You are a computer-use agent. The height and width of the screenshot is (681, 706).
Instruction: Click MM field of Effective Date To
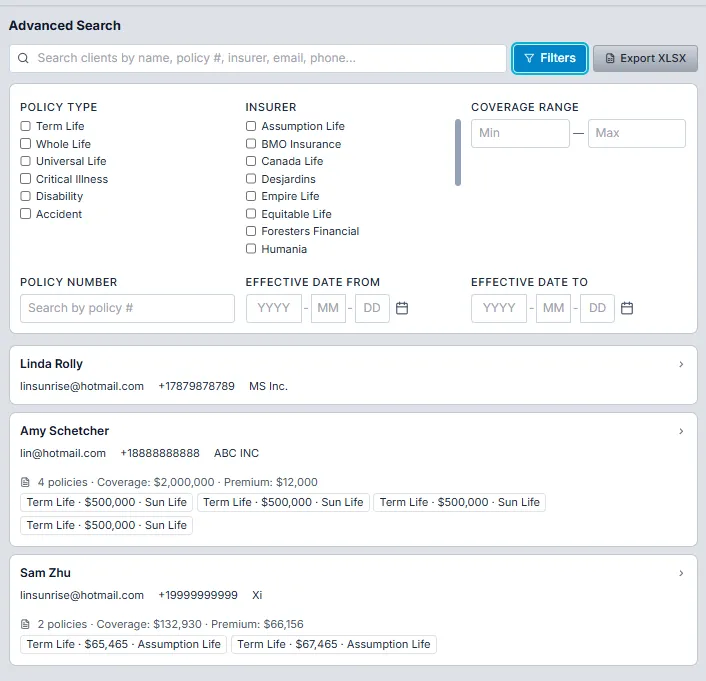(553, 309)
